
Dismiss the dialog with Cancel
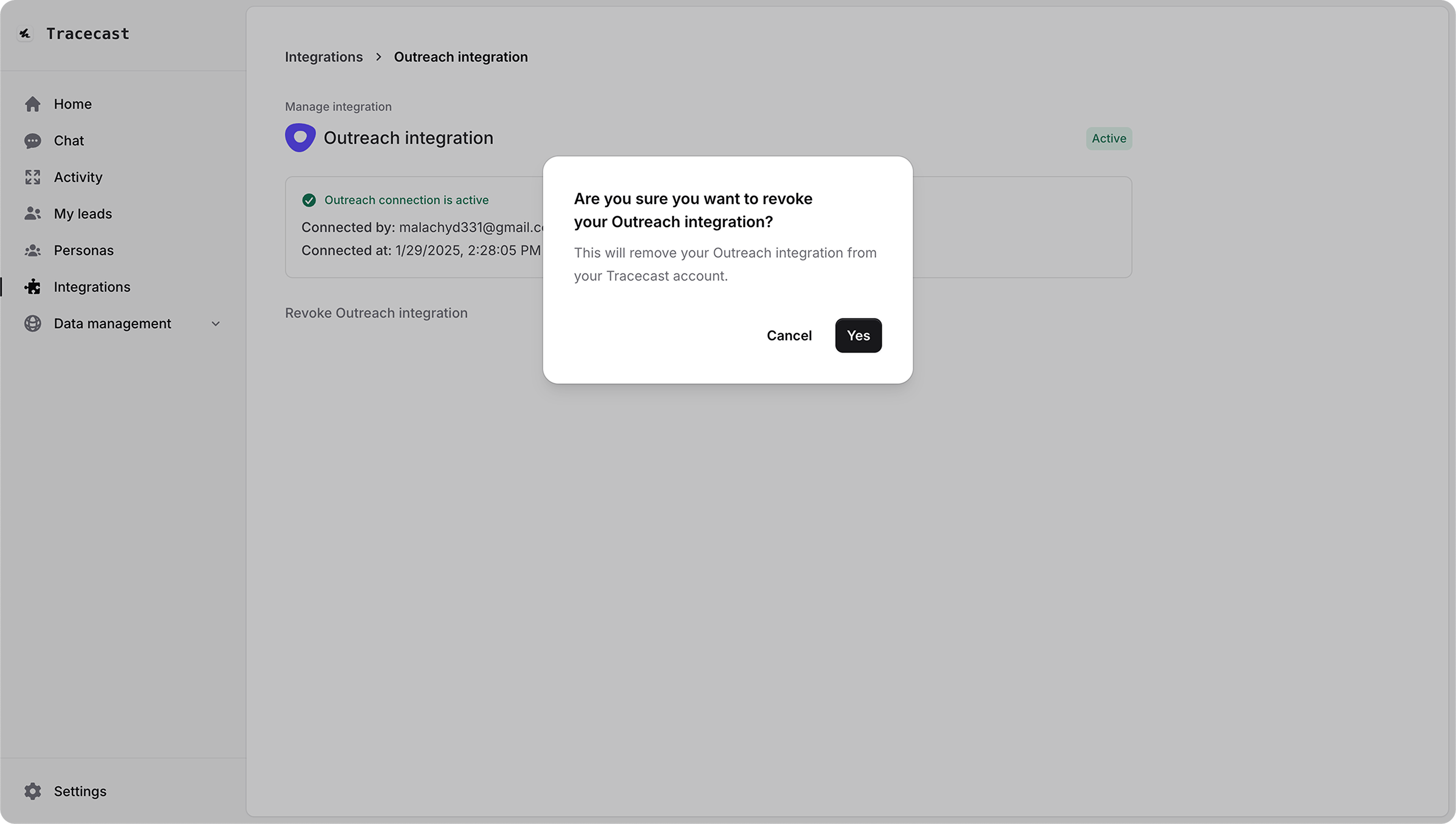click(x=789, y=335)
